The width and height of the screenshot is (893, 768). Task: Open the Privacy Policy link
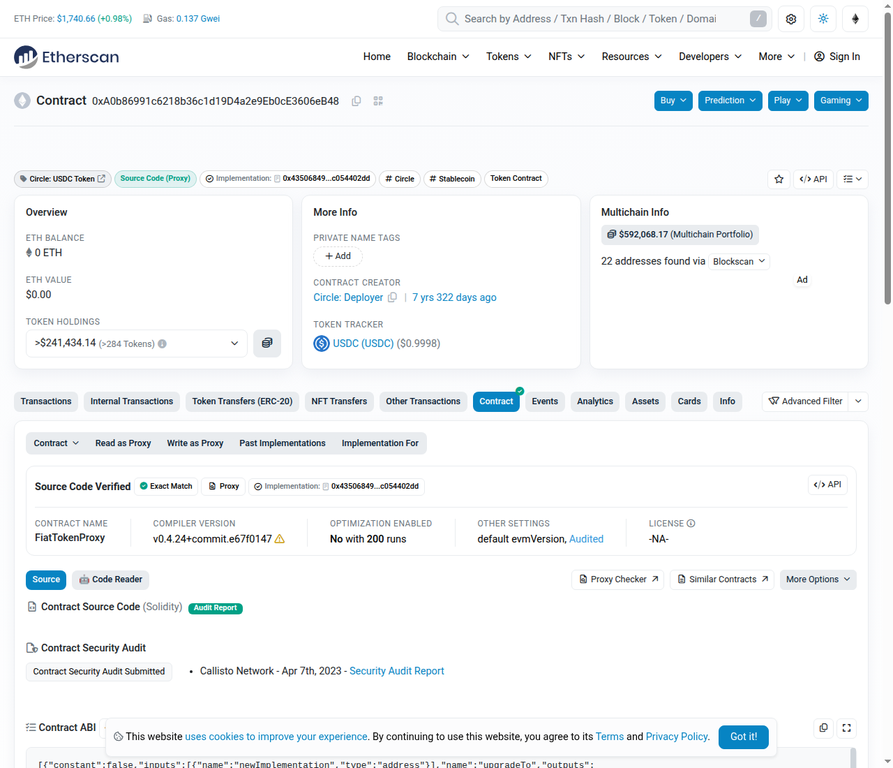pos(677,737)
